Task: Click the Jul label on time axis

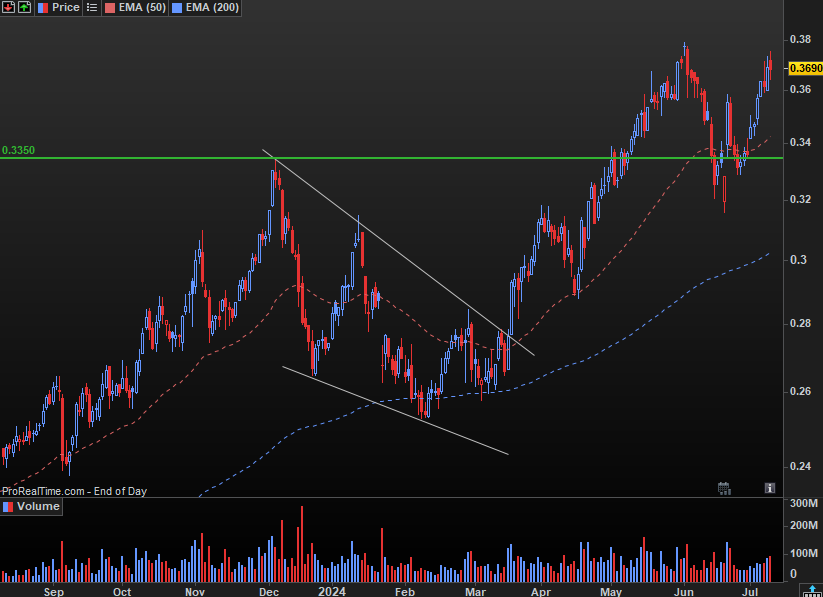Action: click(751, 592)
